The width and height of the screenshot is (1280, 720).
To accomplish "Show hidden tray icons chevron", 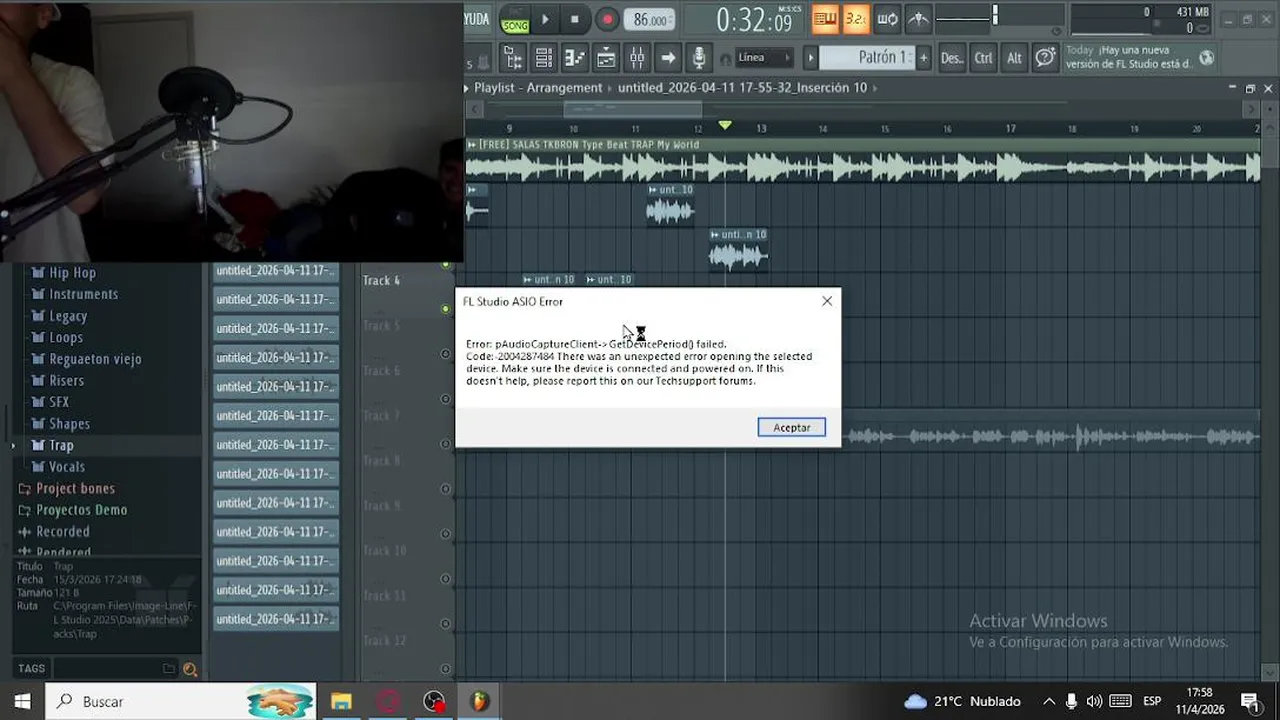I will pos(1048,701).
